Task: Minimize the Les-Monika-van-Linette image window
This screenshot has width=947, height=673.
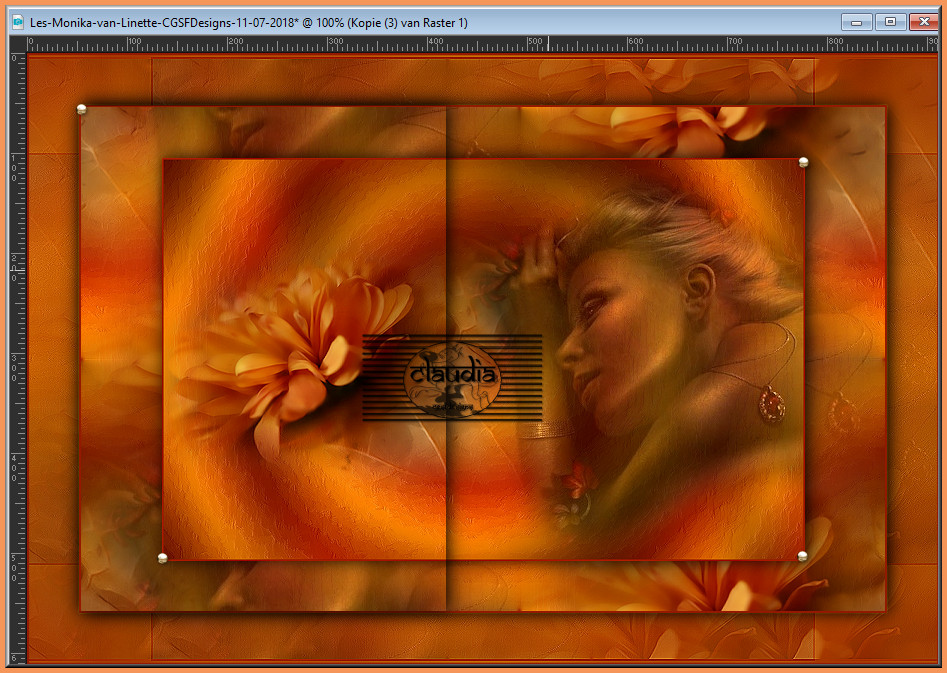Action: click(856, 22)
